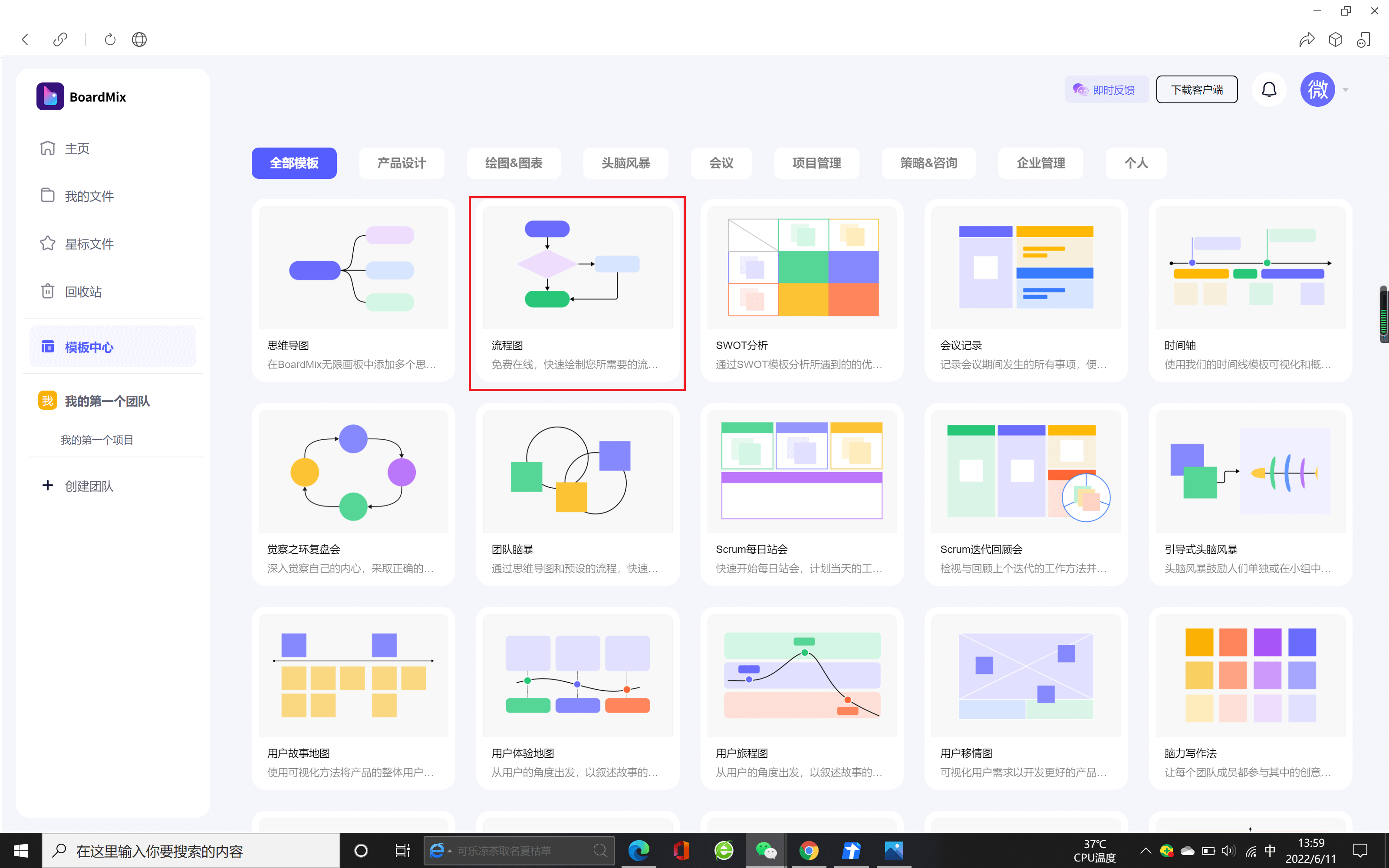This screenshot has width=1389, height=868.
Task: Open WeChat from the taskbar
Action: point(767,850)
